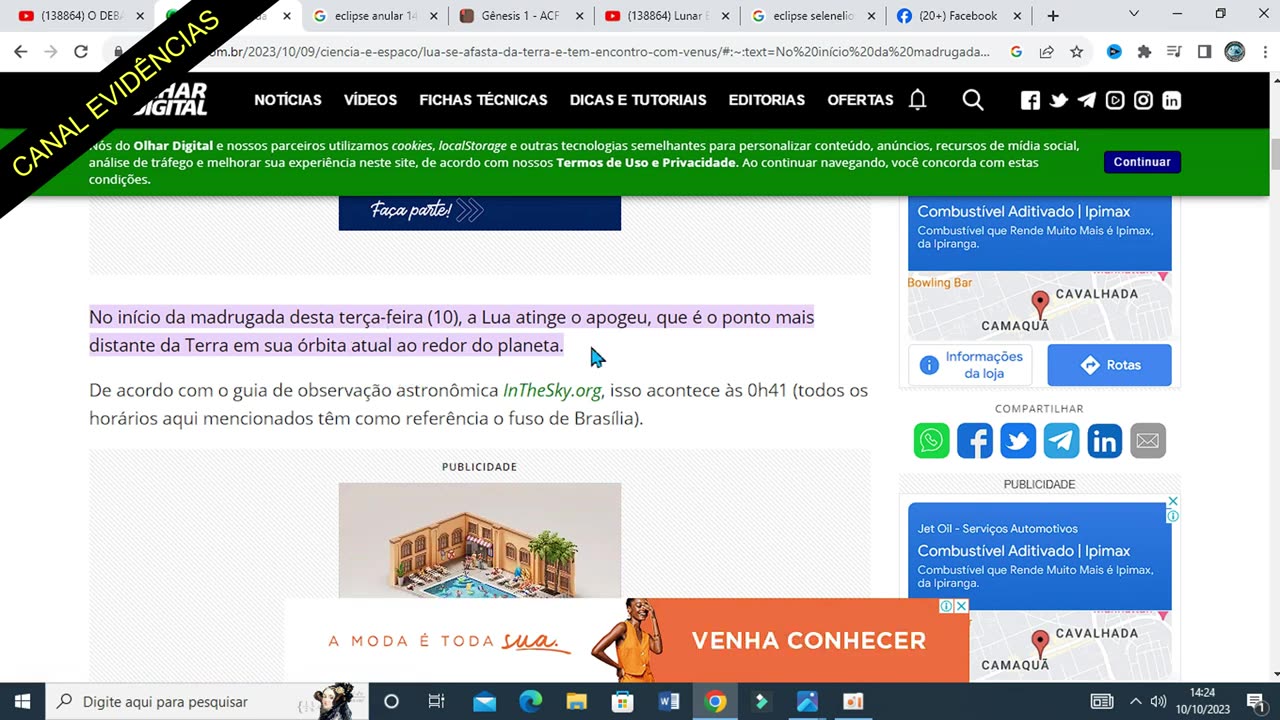Open the media control music-list icon
This screenshot has height=720, width=1280.
(1174, 52)
